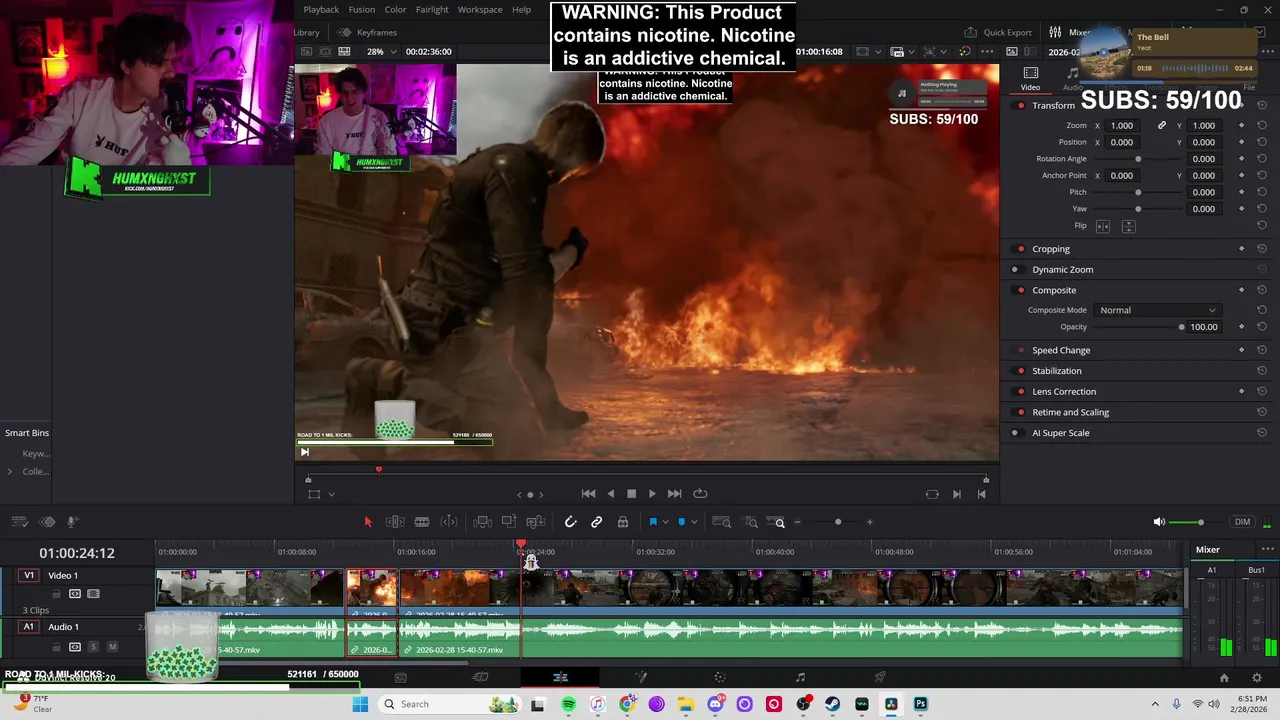Open the Playback menu
This screenshot has height=720, width=1280.
[321, 9]
